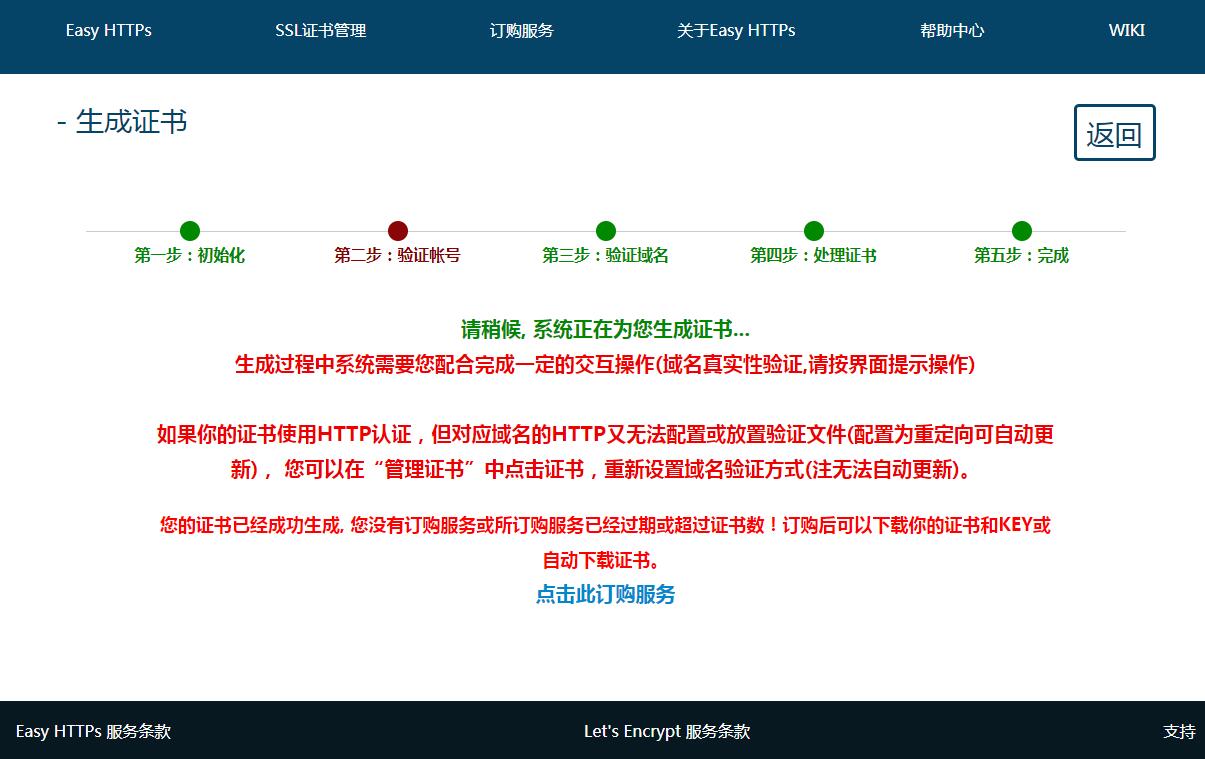Image resolution: width=1205 pixels, height=759 pixels.
Task: Click the 第五步：完成 step label
Action: (x=1021, y=255)
